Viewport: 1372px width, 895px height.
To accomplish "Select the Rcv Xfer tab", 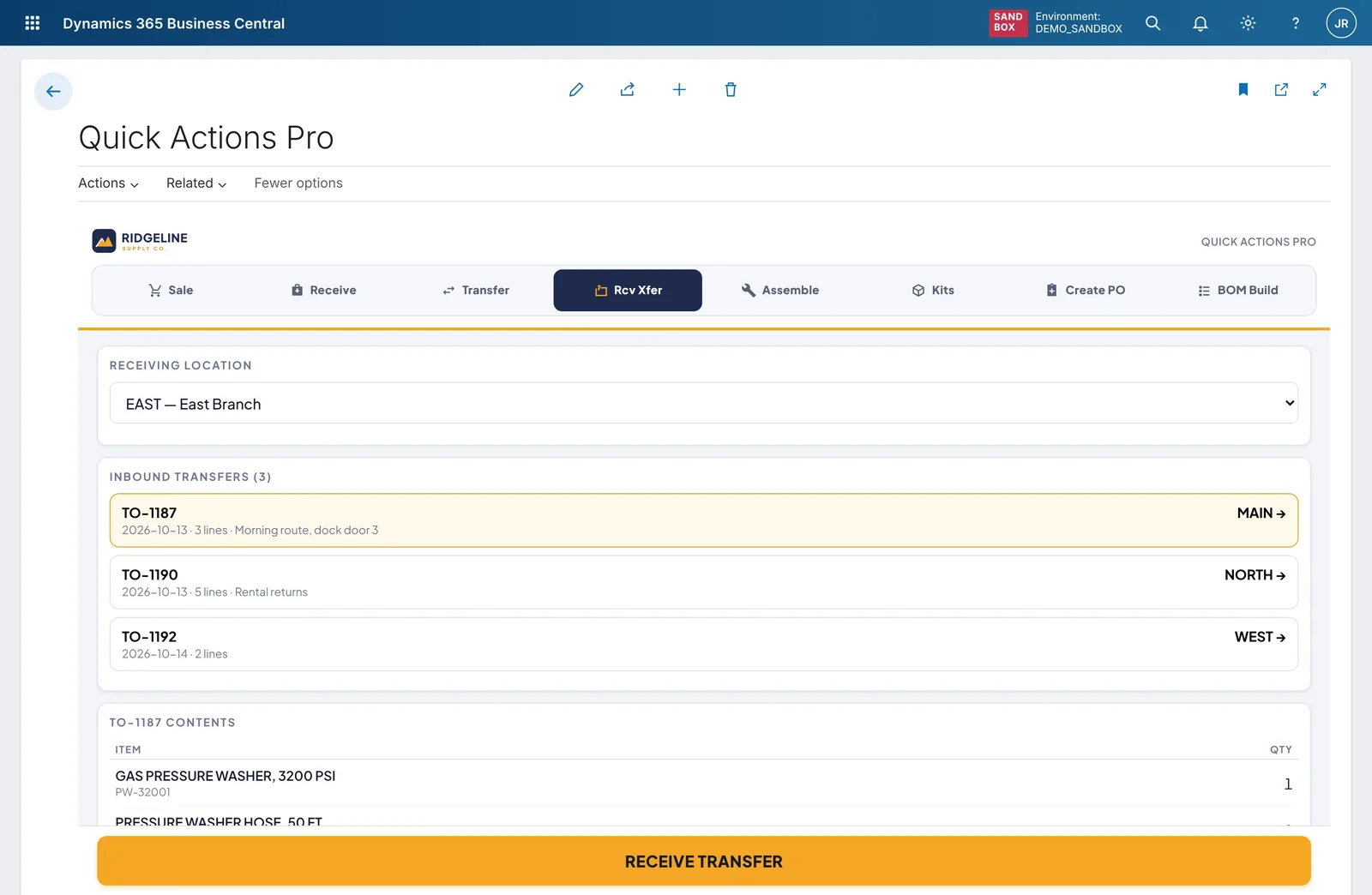I will tap(628, 291).
